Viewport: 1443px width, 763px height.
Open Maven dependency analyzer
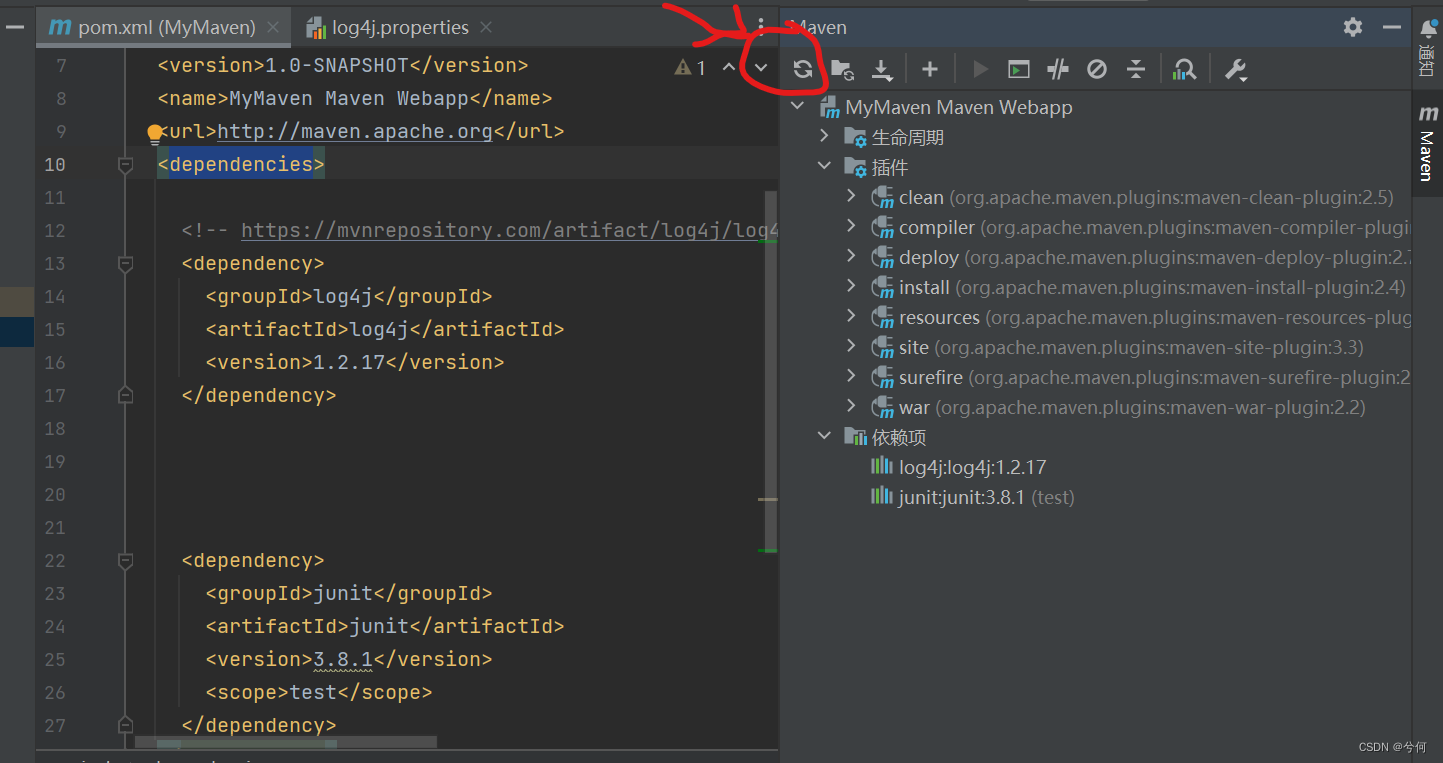[1185, 68]
